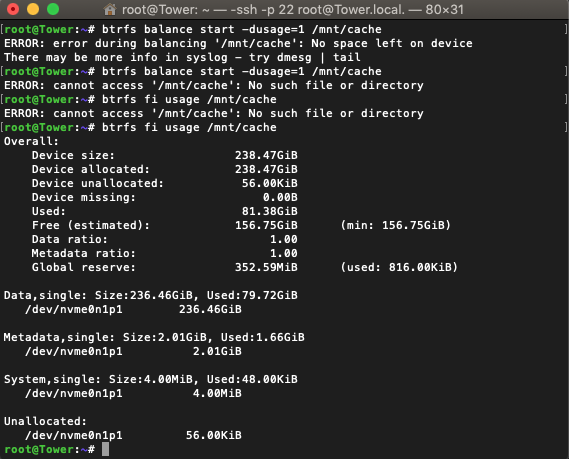Click the terminal cursor at the last prompt
This screenshot has width=569, height=459.
[105, 449]
